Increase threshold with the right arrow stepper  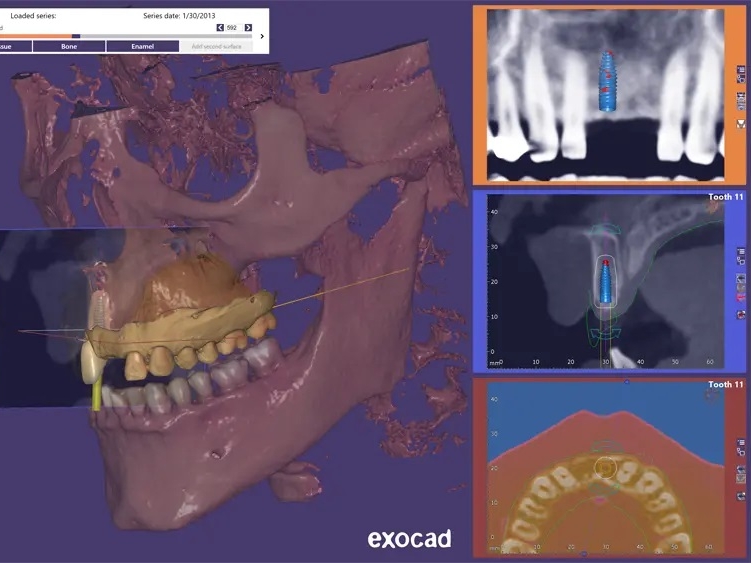tap(248, 28)
